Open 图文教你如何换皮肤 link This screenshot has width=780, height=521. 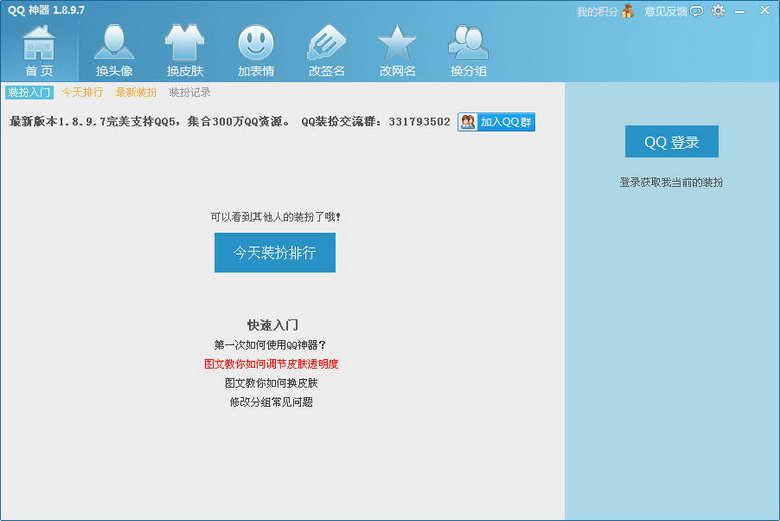point(271,383)
